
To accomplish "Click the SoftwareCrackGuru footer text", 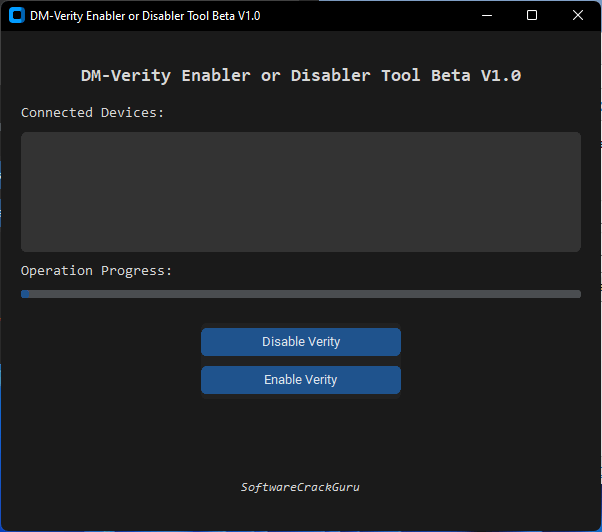I will click(300, 487).
